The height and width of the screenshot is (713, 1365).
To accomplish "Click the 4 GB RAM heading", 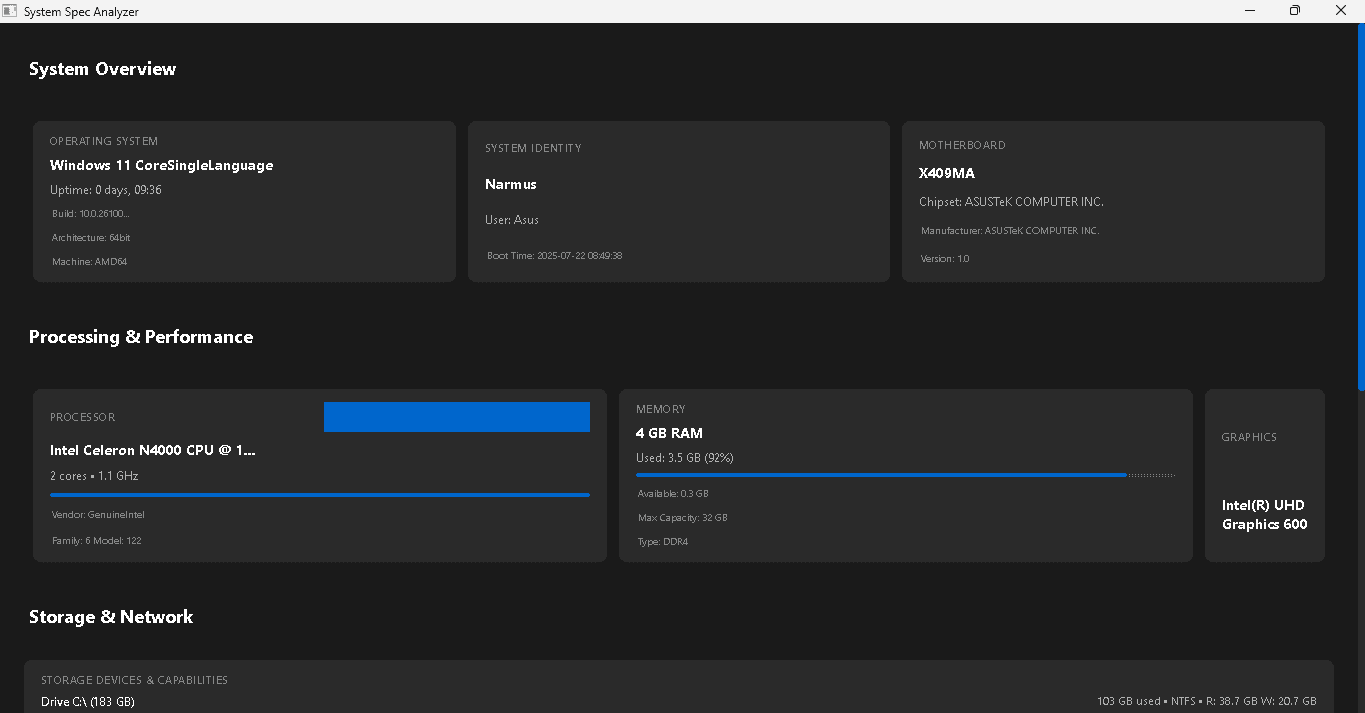I will tap(669, 433).
